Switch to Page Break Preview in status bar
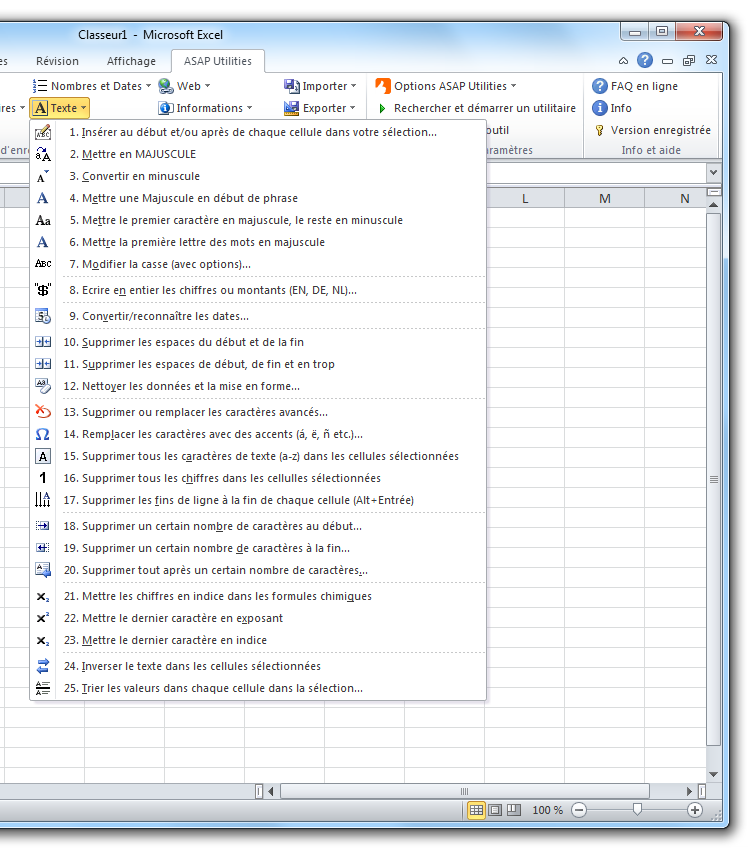The height and width of the screenshot is (850, 750). pyautogui.click(x=513, y=810)
